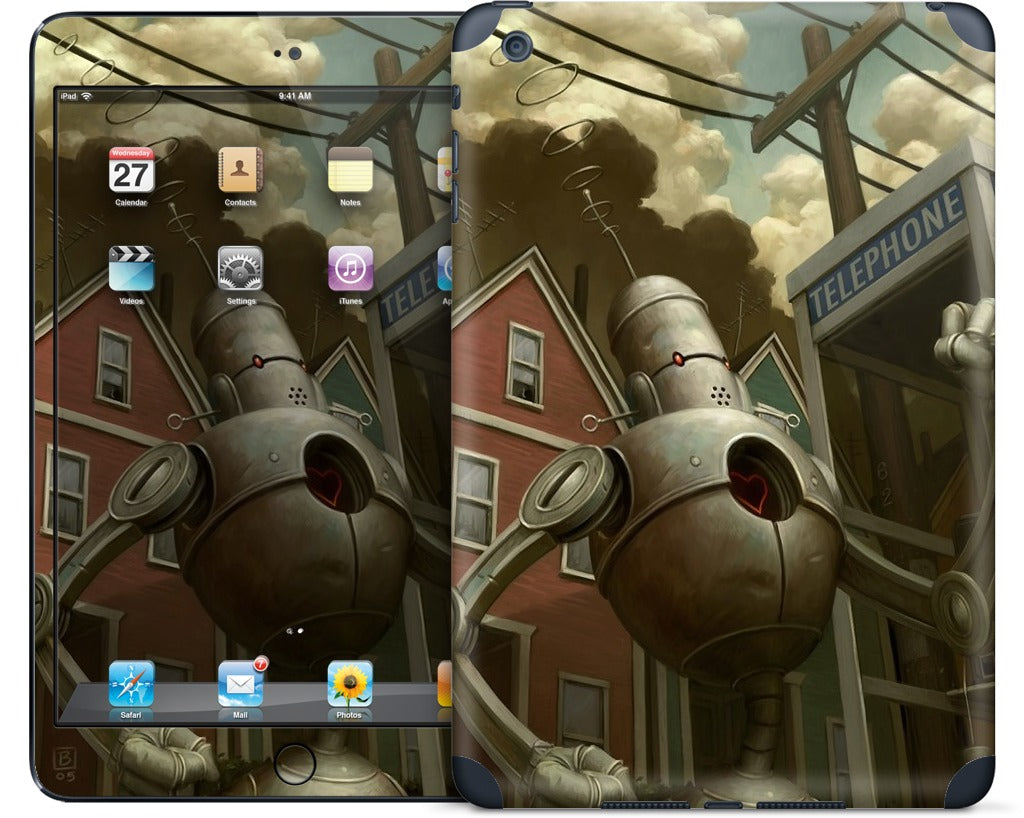Open the Settings gear app

240,268
